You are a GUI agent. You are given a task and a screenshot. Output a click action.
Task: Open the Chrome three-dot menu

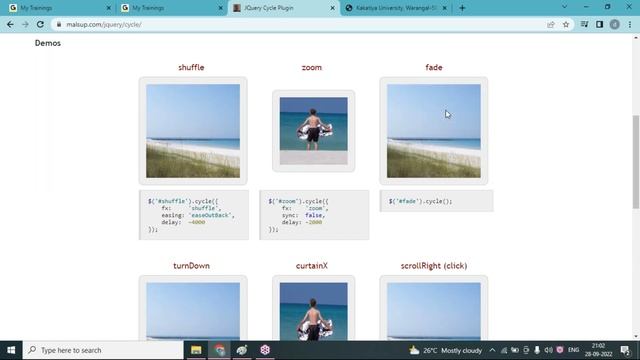click(630, 24)
